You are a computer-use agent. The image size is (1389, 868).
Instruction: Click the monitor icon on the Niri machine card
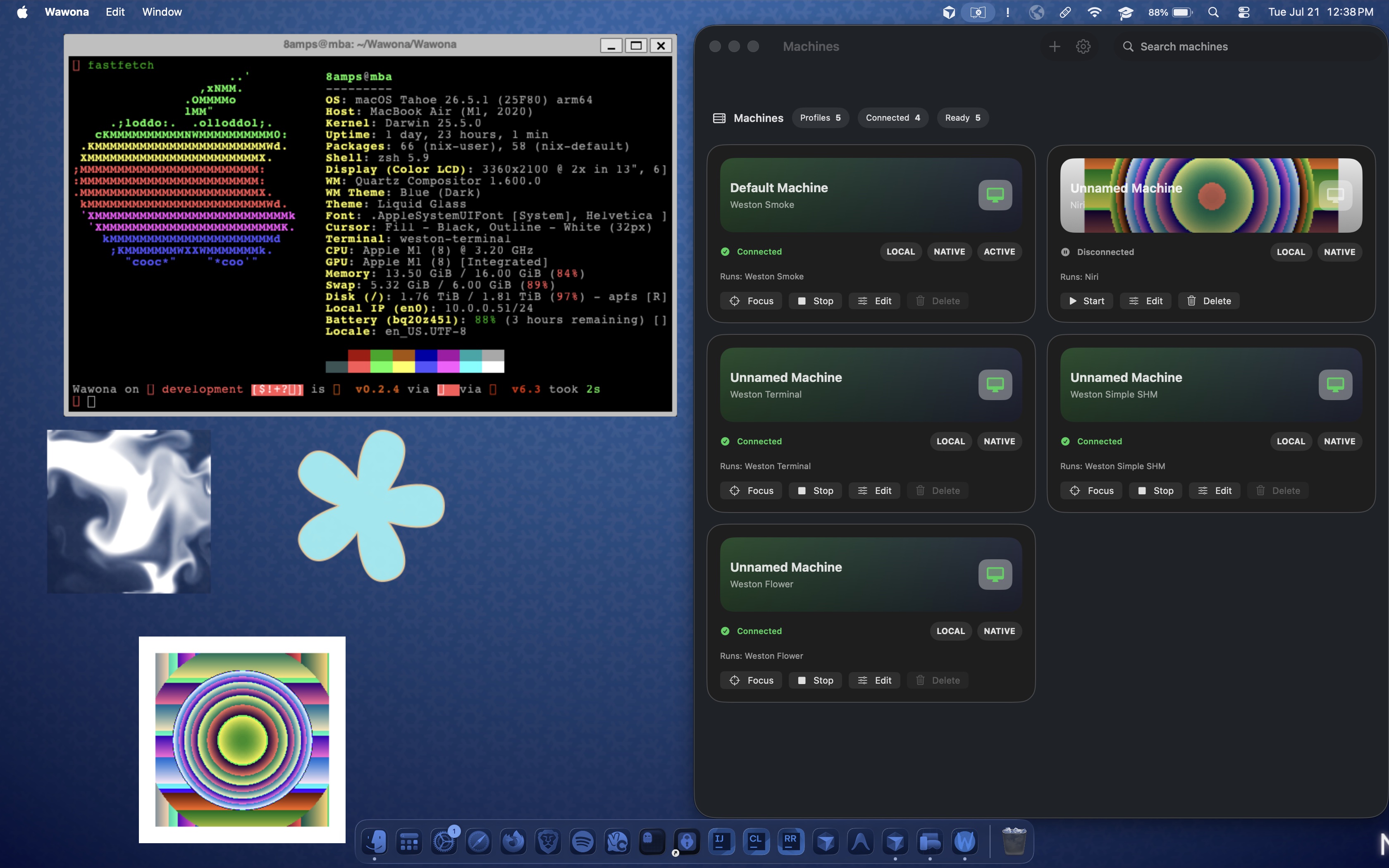[x=1335, y=195]
